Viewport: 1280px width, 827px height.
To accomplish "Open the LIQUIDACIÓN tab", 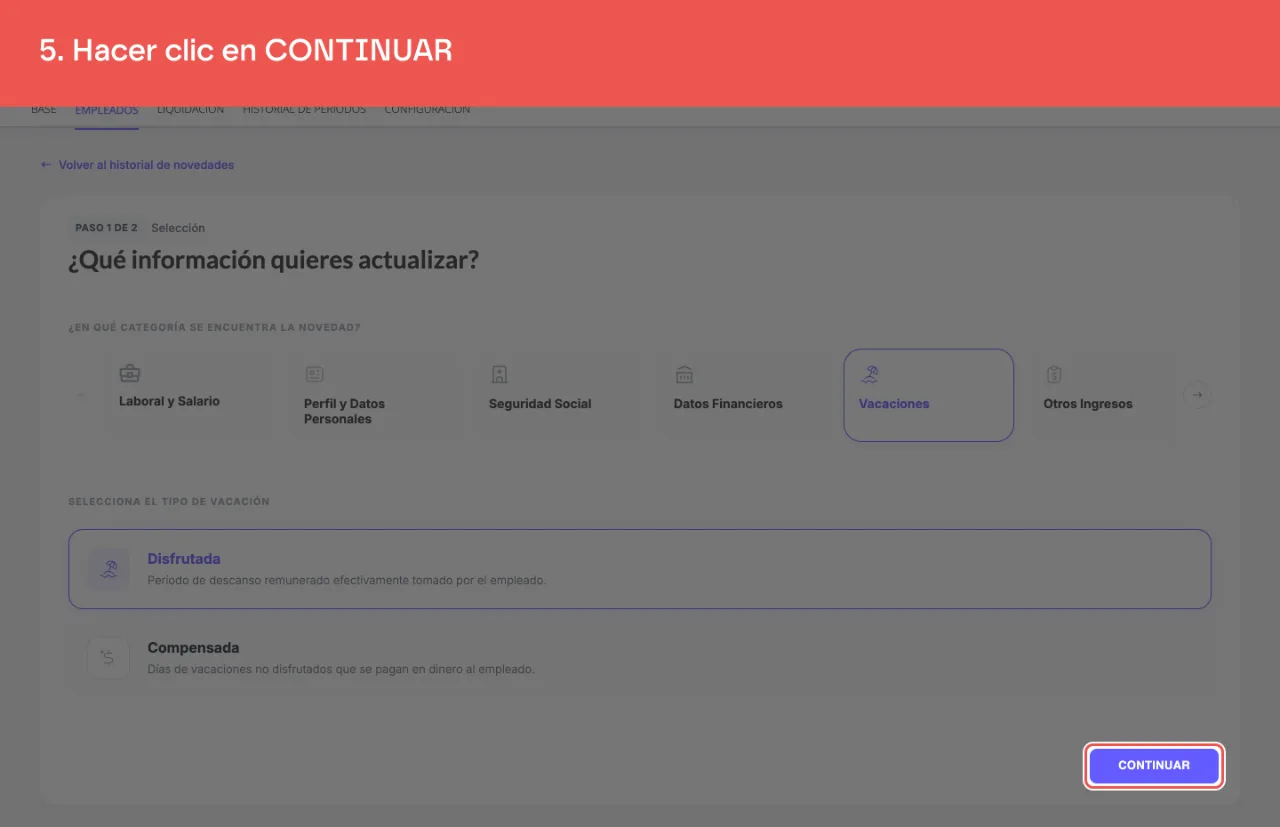I will [190, 109].
